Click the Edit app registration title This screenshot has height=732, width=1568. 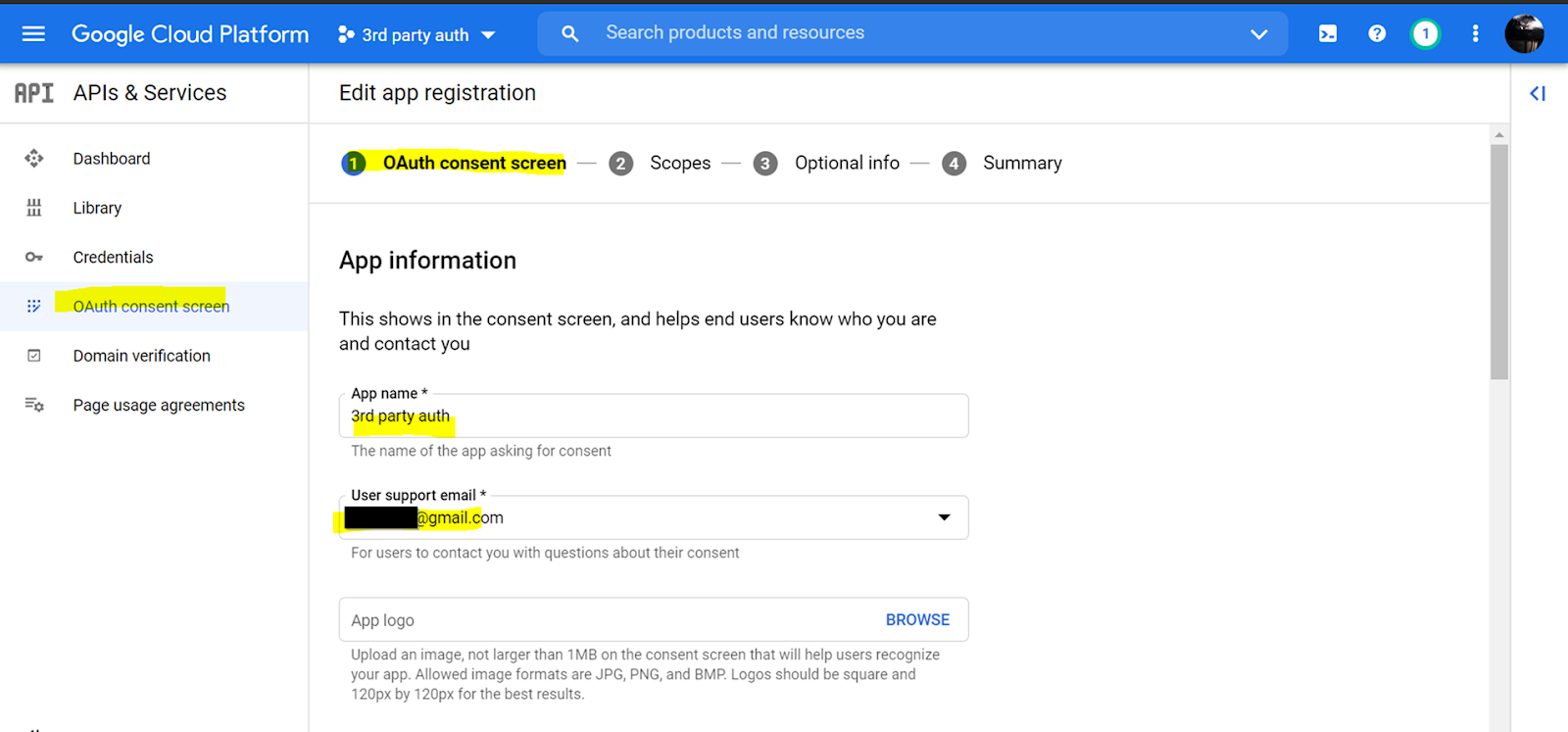[x=437, y=93]
